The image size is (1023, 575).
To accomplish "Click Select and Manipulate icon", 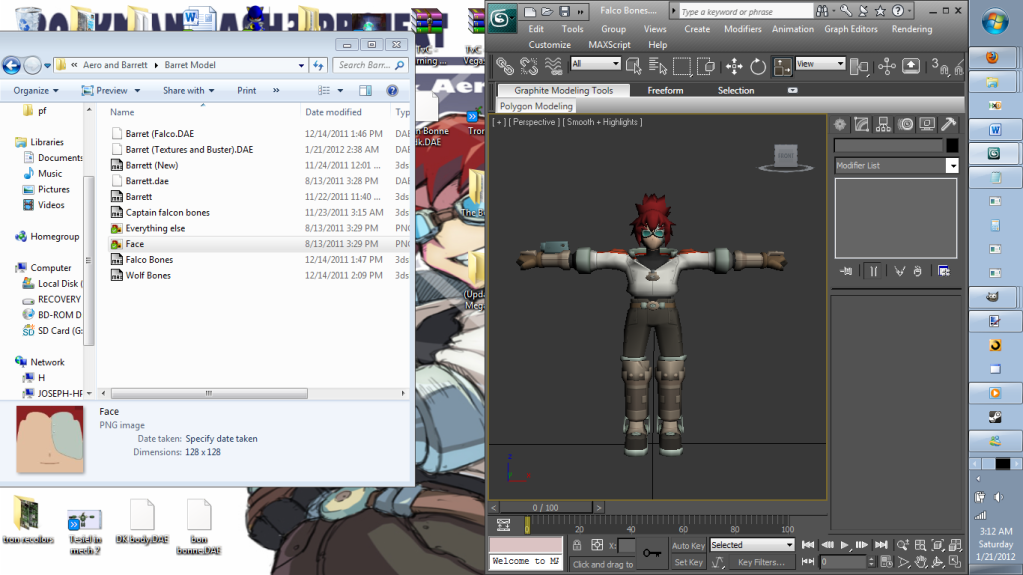I will coord(887,66).
